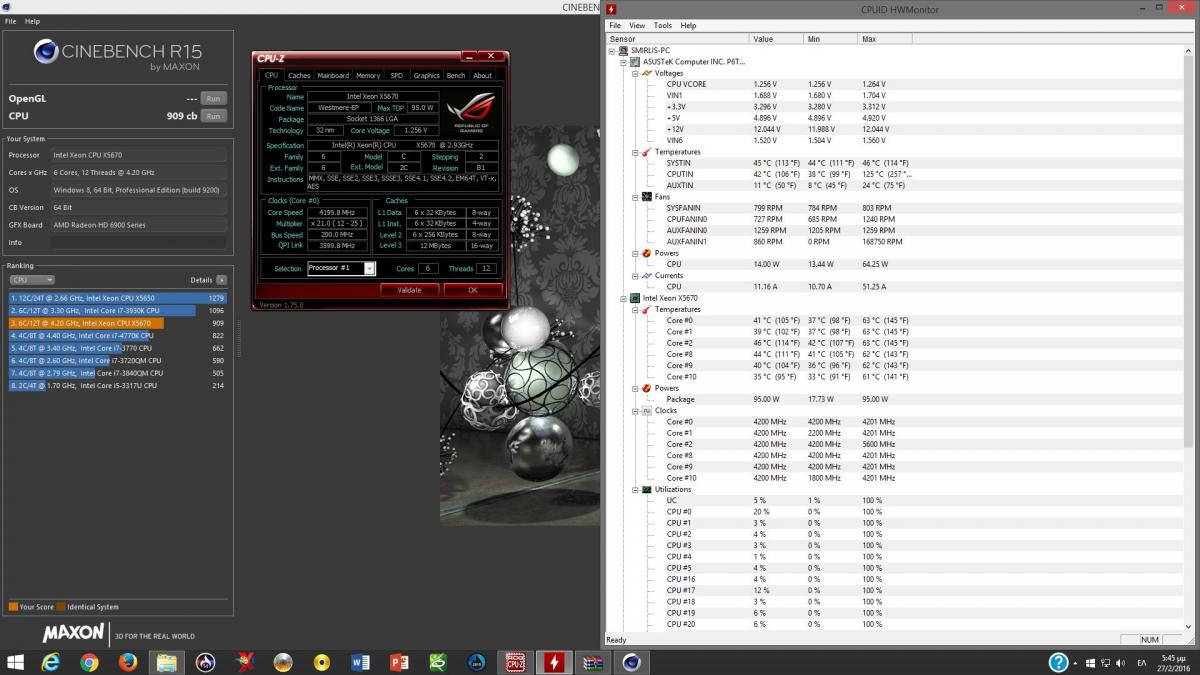This screenshot has width=1200, height=675.
Task: Click the Intel Xeon X5670 chip icon
Action: (x=634, y=298)
